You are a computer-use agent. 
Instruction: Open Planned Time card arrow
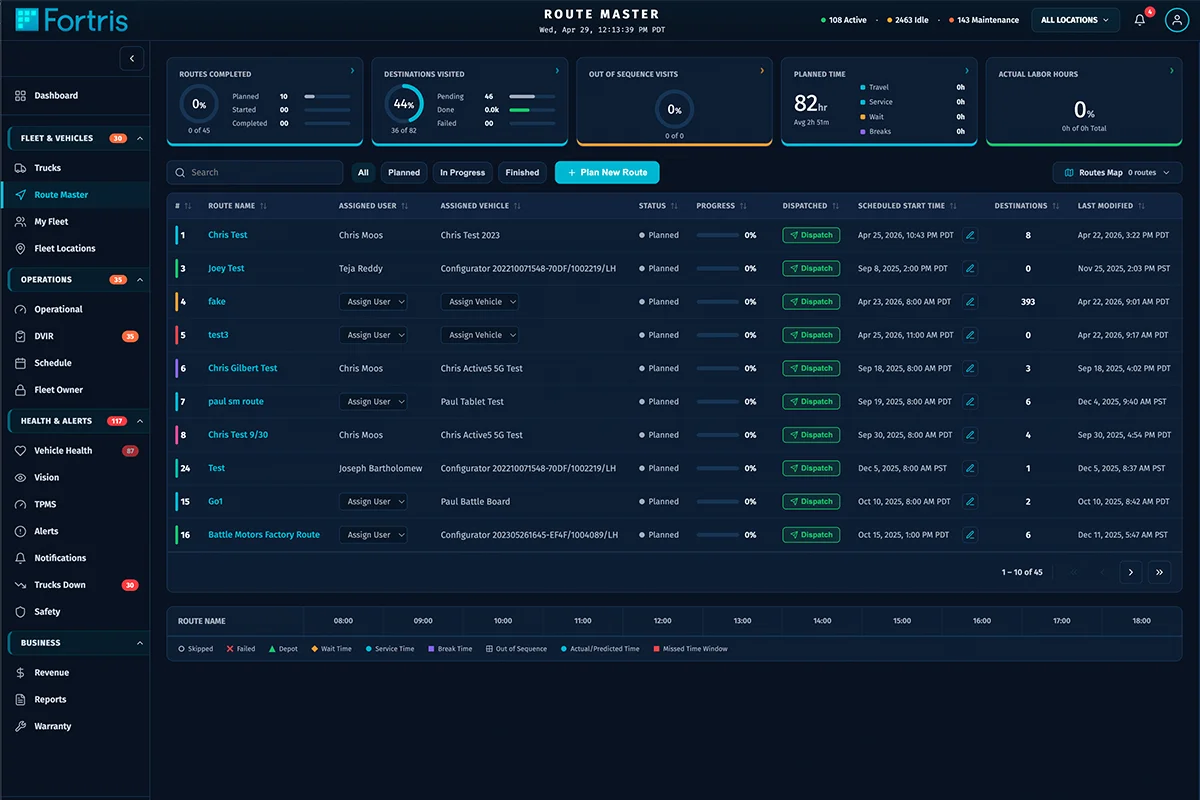(967, 71)
